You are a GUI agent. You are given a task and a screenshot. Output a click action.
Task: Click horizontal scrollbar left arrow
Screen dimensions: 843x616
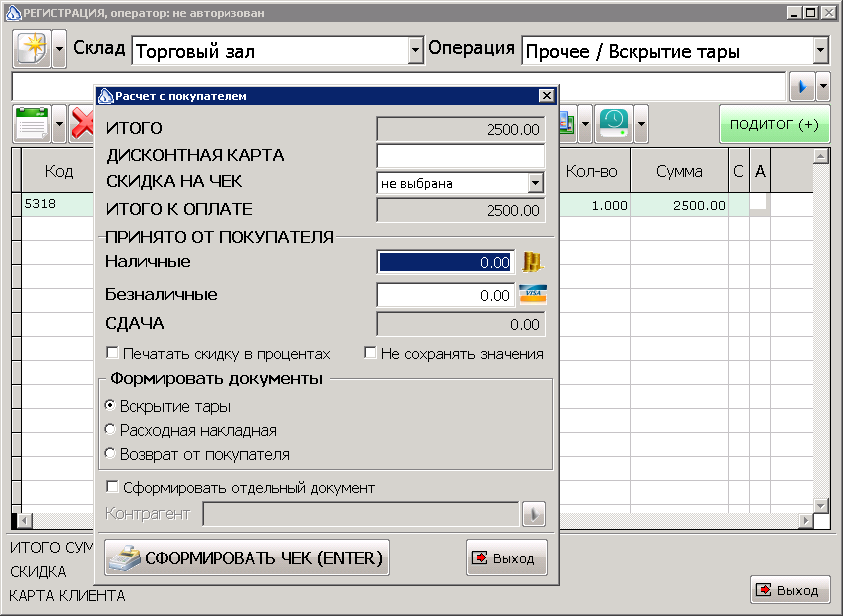pos(25,520)
